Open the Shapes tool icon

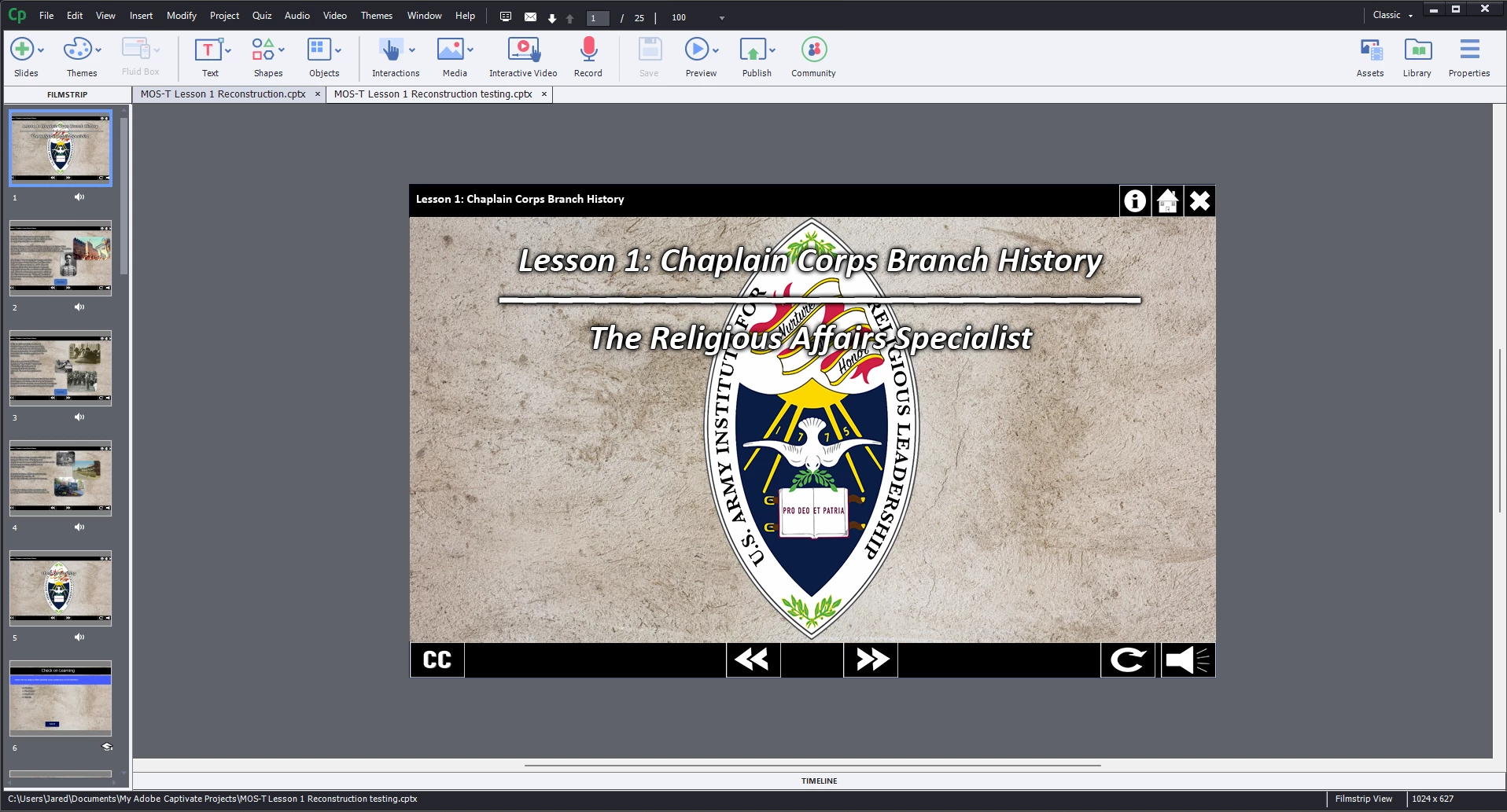click(263, 50)
